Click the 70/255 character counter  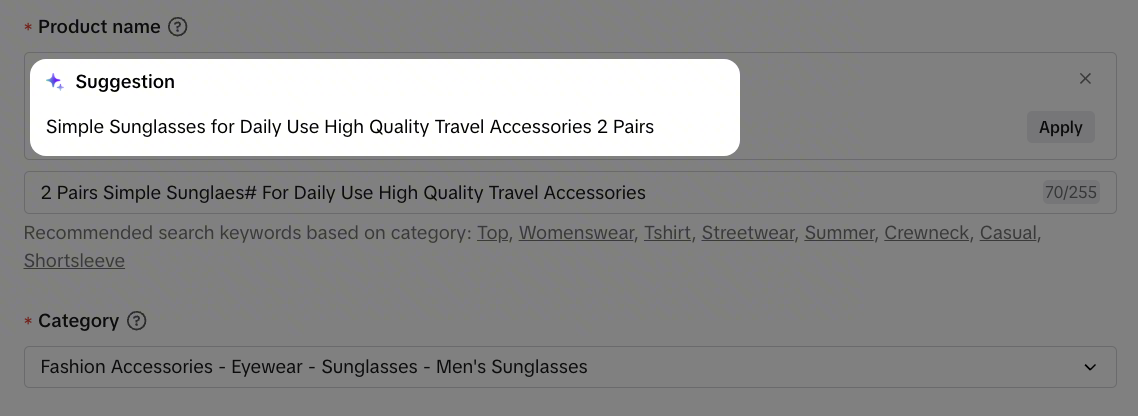(1070, 192)
